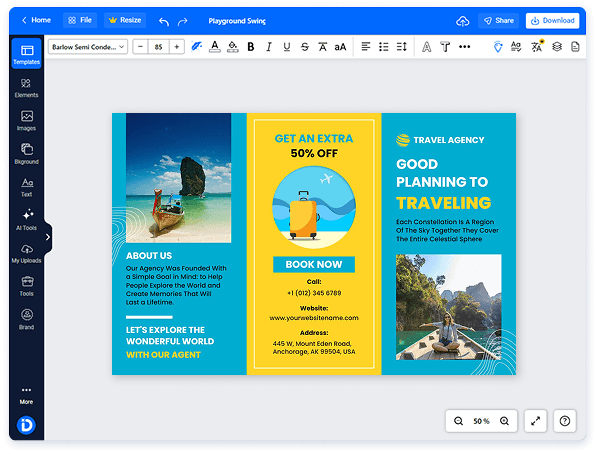The image size is (597, 454).
Task: Click the More sidebar option
Action: [26, 396]
